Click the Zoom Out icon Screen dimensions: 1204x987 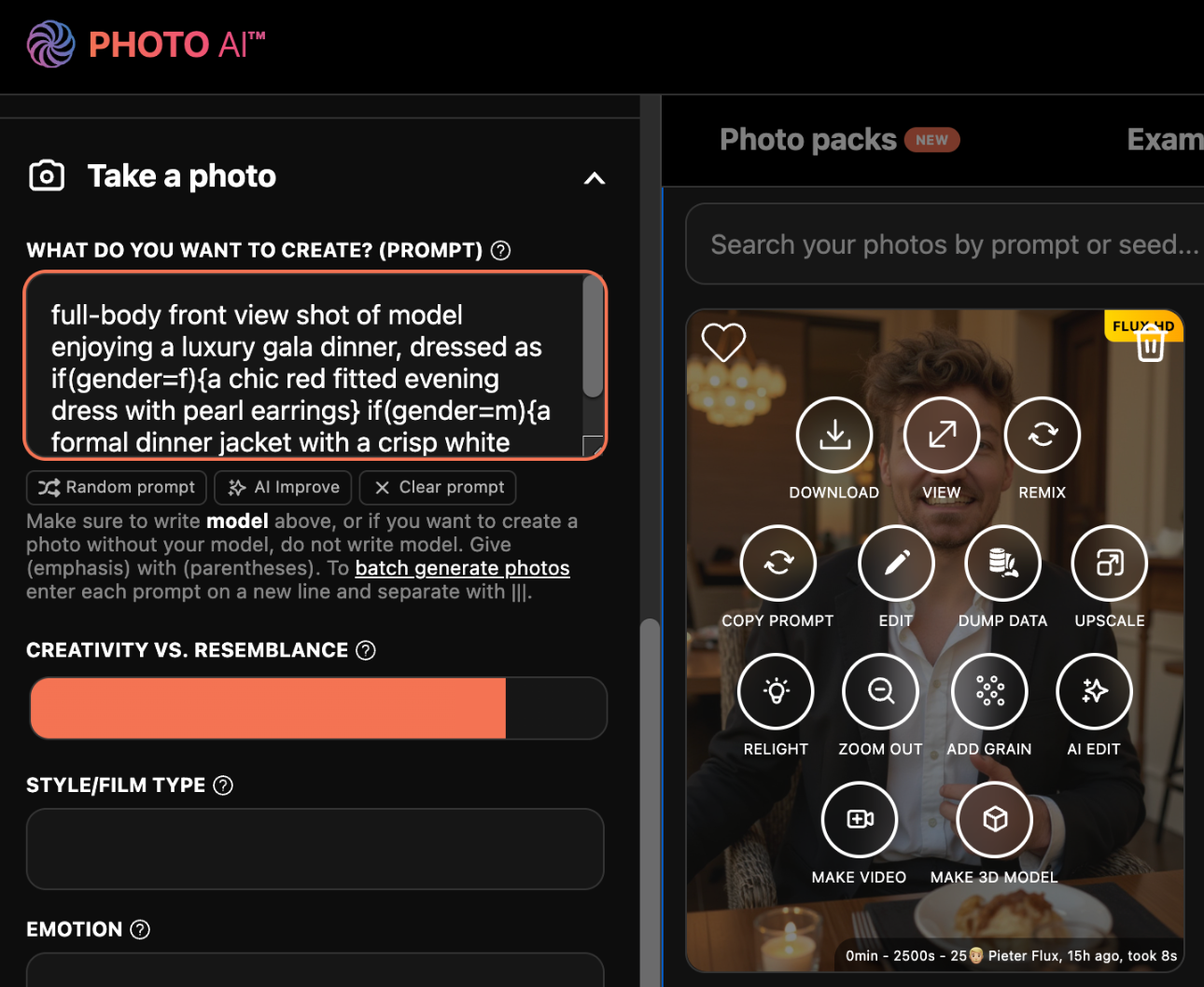880,691
